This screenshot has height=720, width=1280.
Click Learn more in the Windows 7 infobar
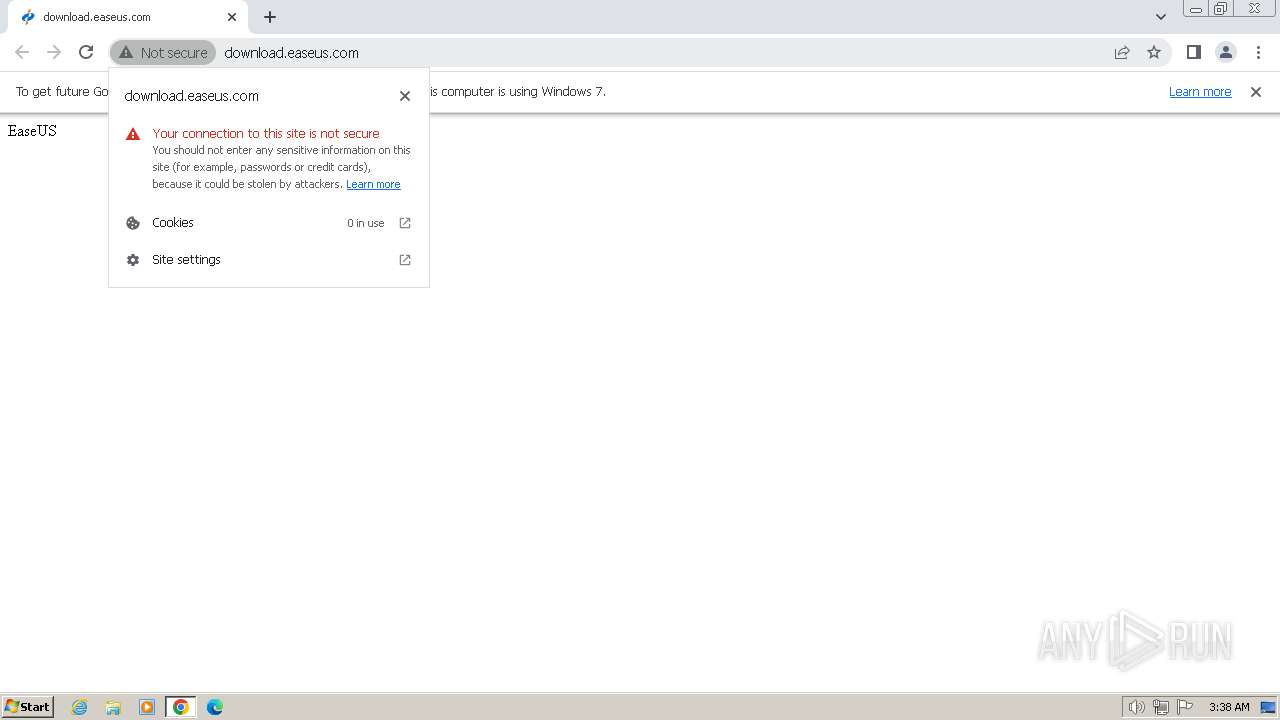1200,92
